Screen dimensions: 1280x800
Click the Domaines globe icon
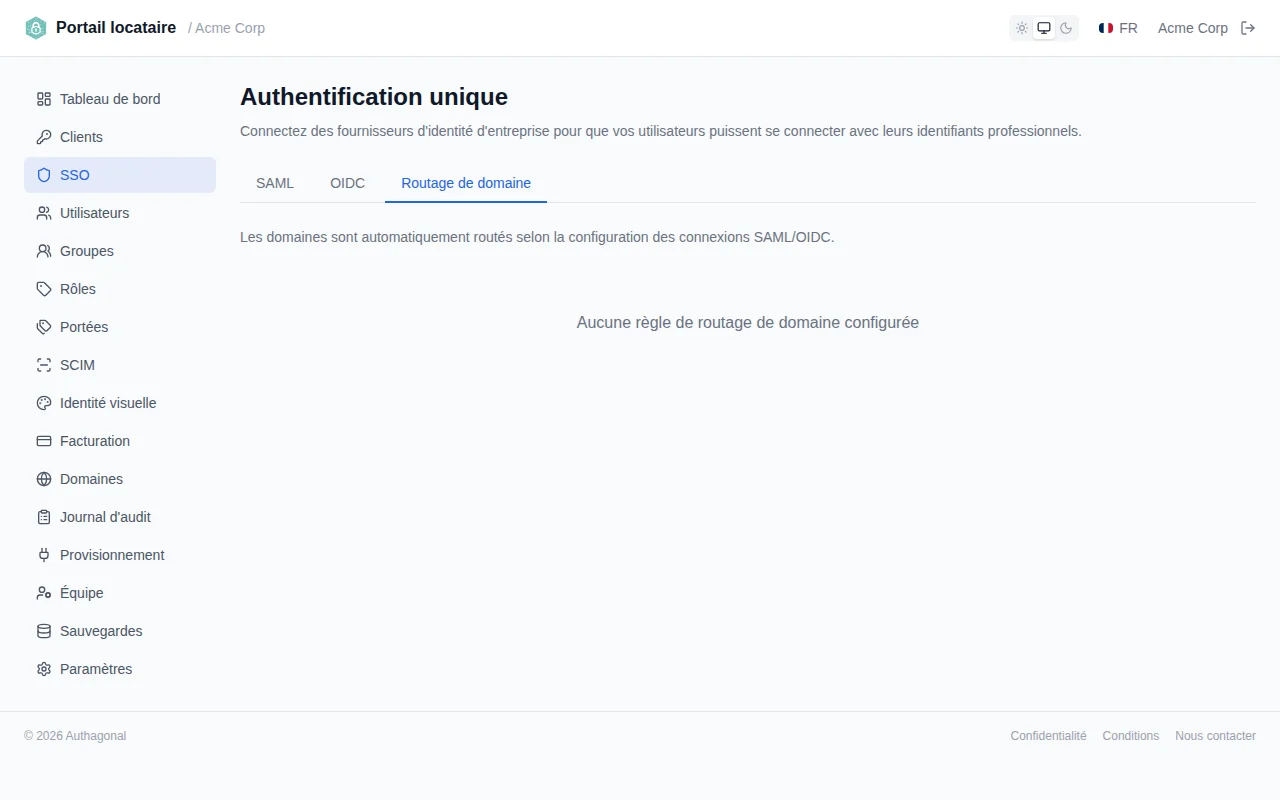[x=44, y=479]
